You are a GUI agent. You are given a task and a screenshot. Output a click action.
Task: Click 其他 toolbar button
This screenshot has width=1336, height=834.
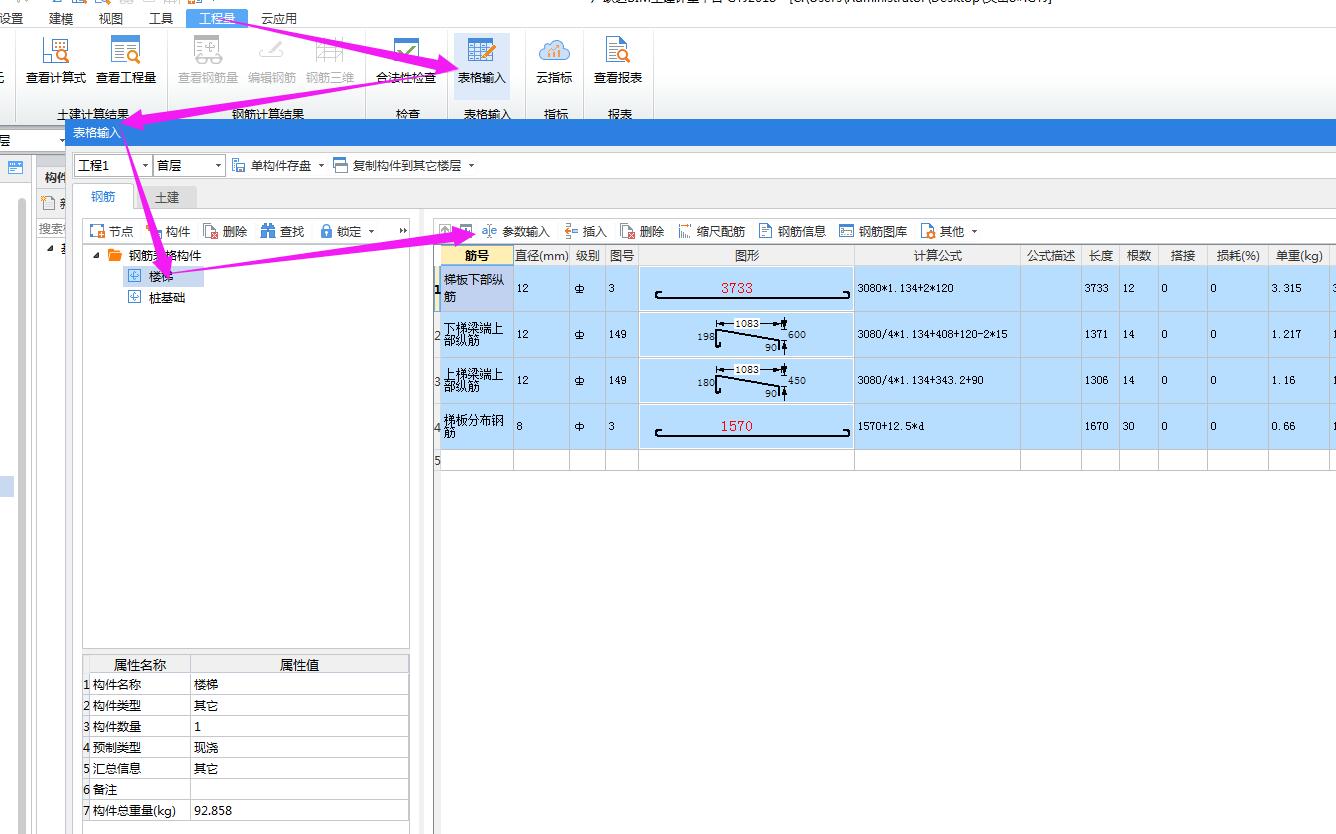(943, 231)
